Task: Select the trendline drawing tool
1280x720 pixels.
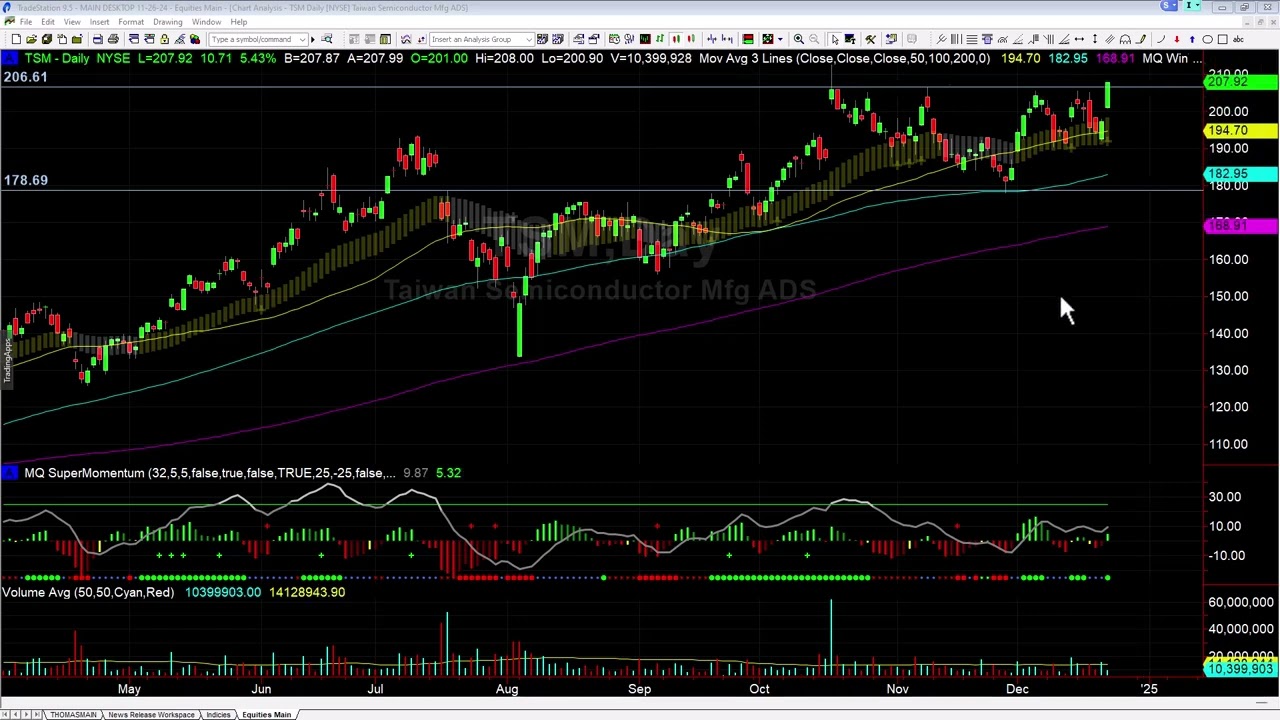Action: click(1017, 39)
